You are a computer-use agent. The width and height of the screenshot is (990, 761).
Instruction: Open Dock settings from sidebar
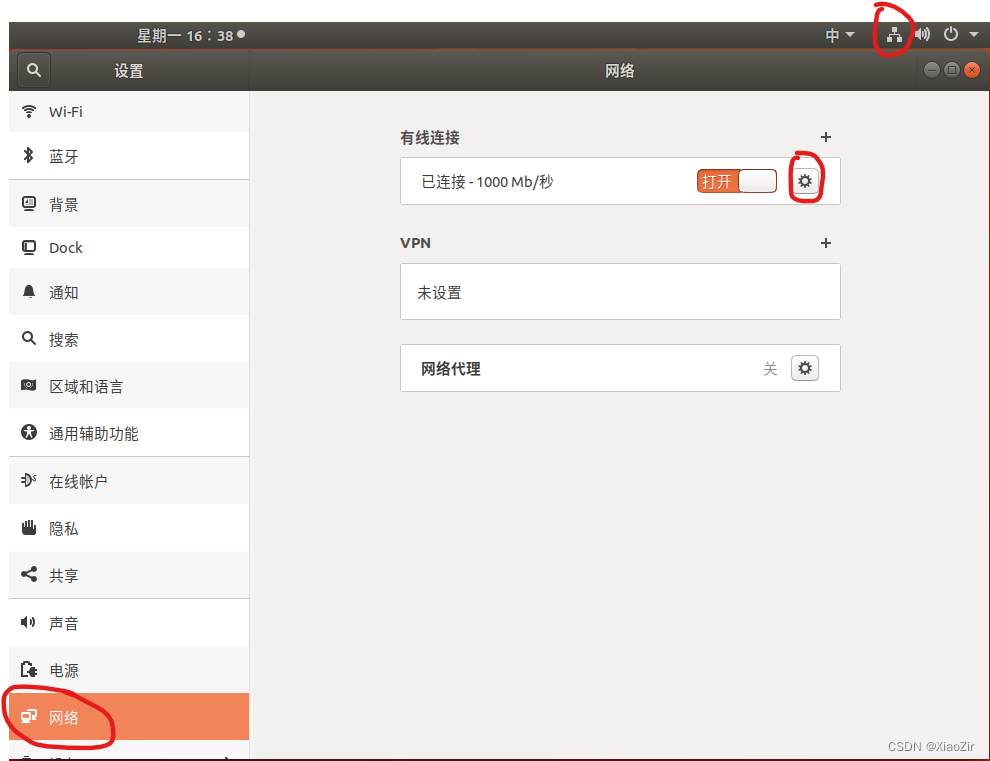click(66, 247)
